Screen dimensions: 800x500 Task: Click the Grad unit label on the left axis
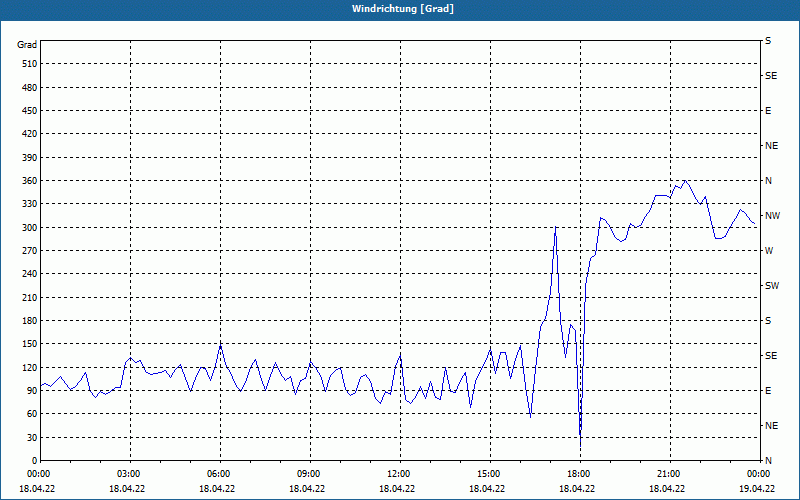click(x=27, y=45)
